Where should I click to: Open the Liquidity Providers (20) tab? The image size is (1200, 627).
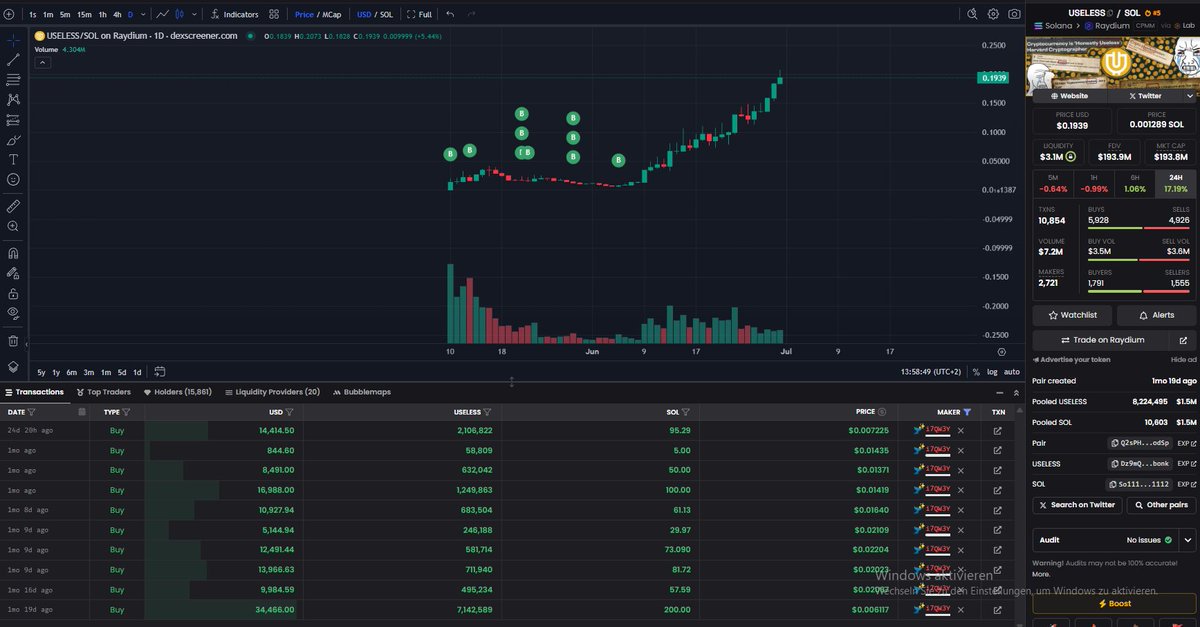coord(272,392)
